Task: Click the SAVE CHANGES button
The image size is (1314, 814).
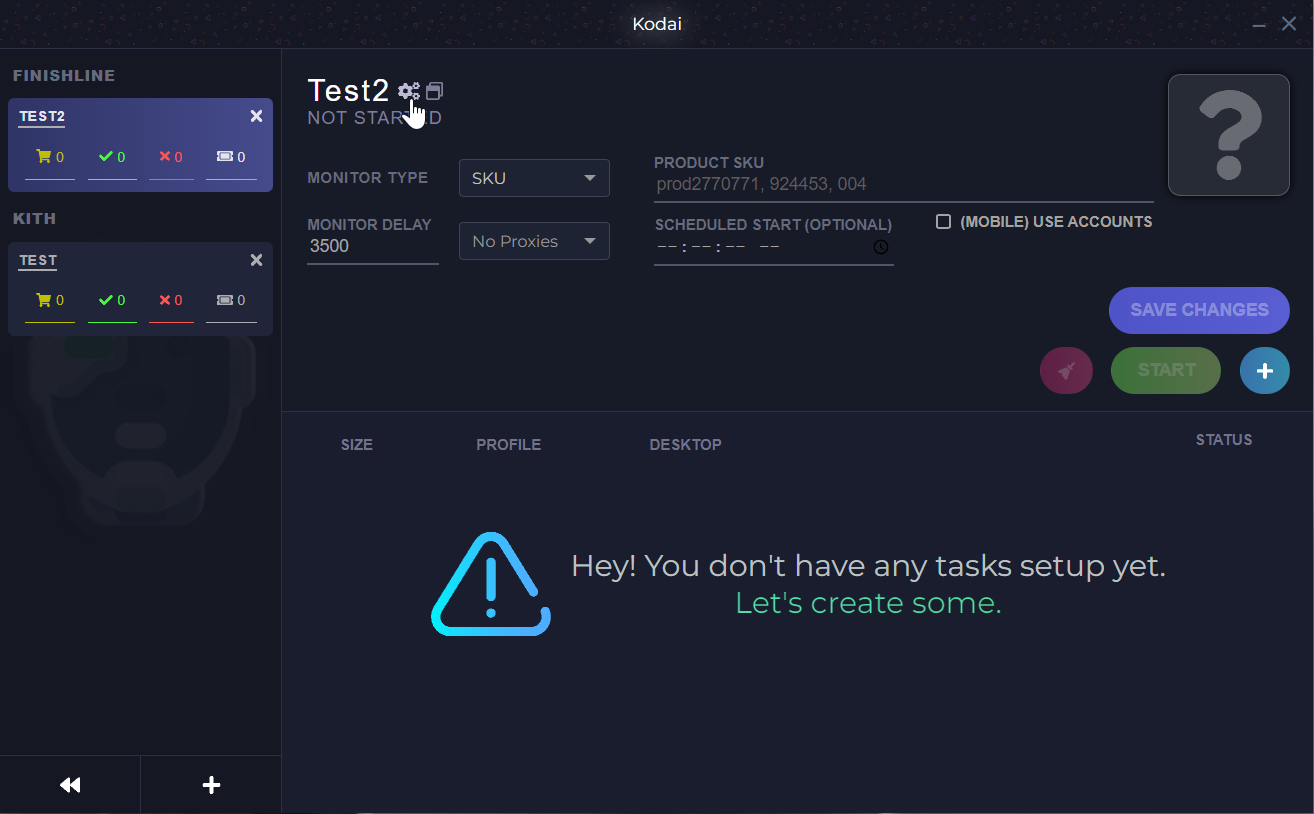Action: click(x=1198, y=310)
